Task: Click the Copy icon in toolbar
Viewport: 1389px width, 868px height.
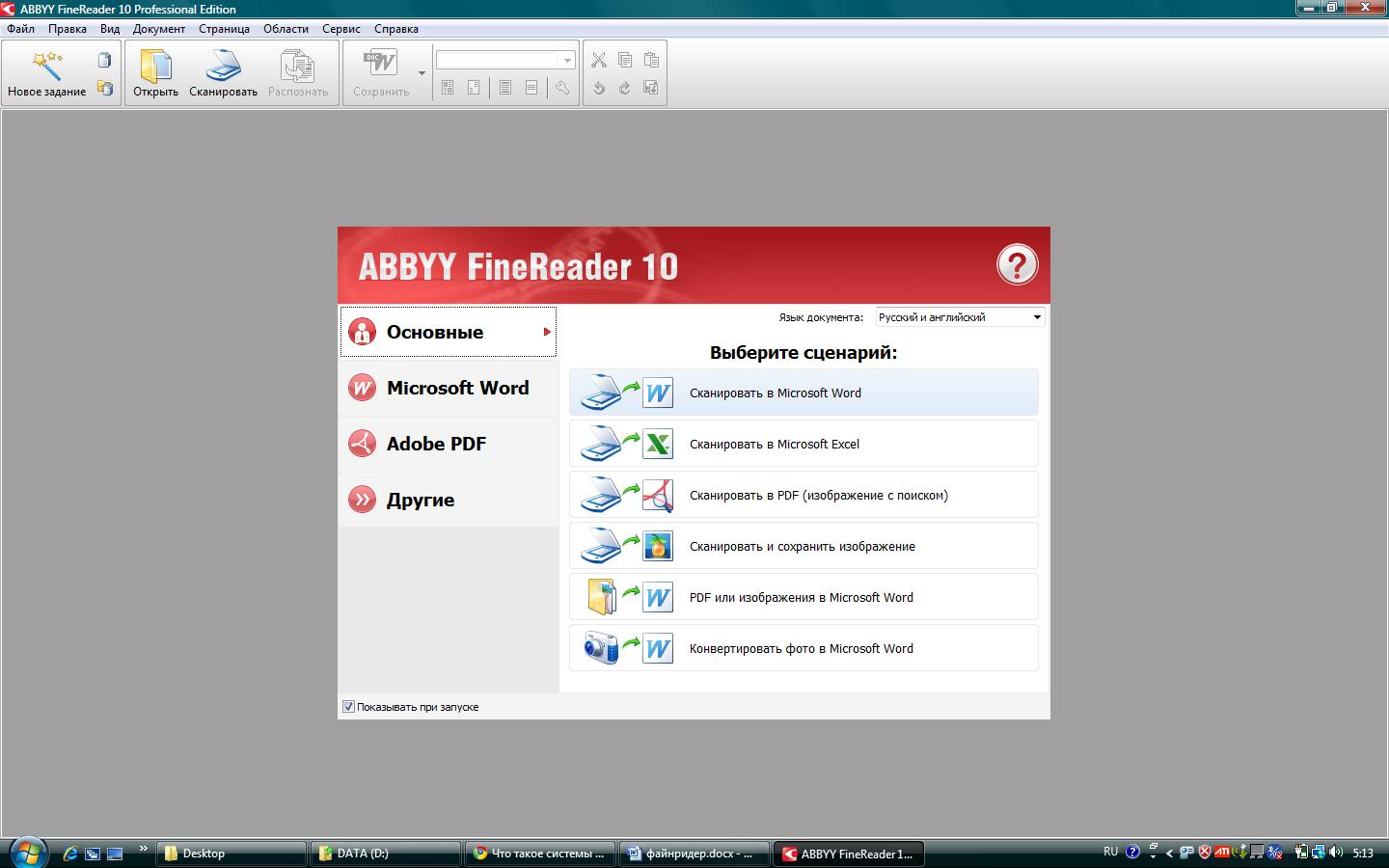Action: tap(625, 60)
